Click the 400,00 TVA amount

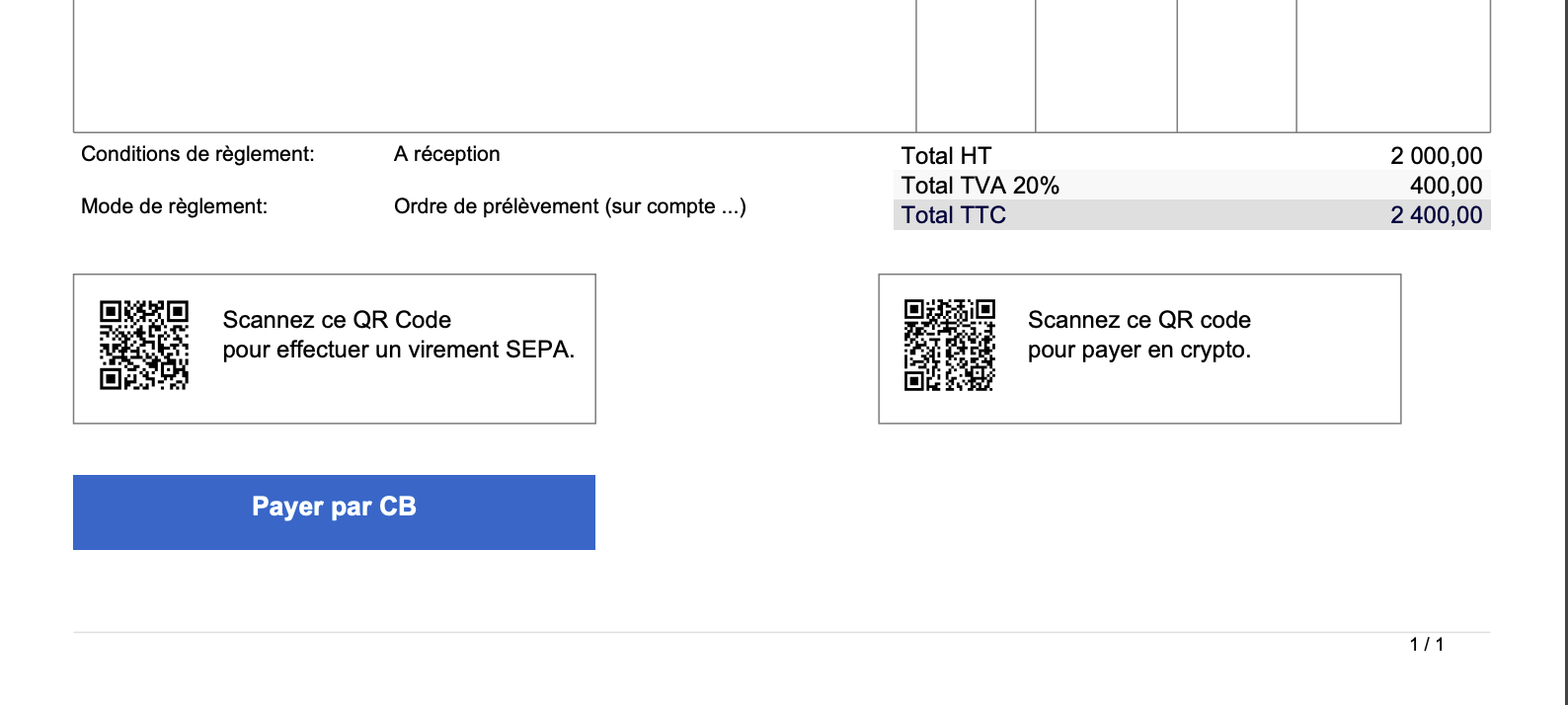pos(1447,186)
